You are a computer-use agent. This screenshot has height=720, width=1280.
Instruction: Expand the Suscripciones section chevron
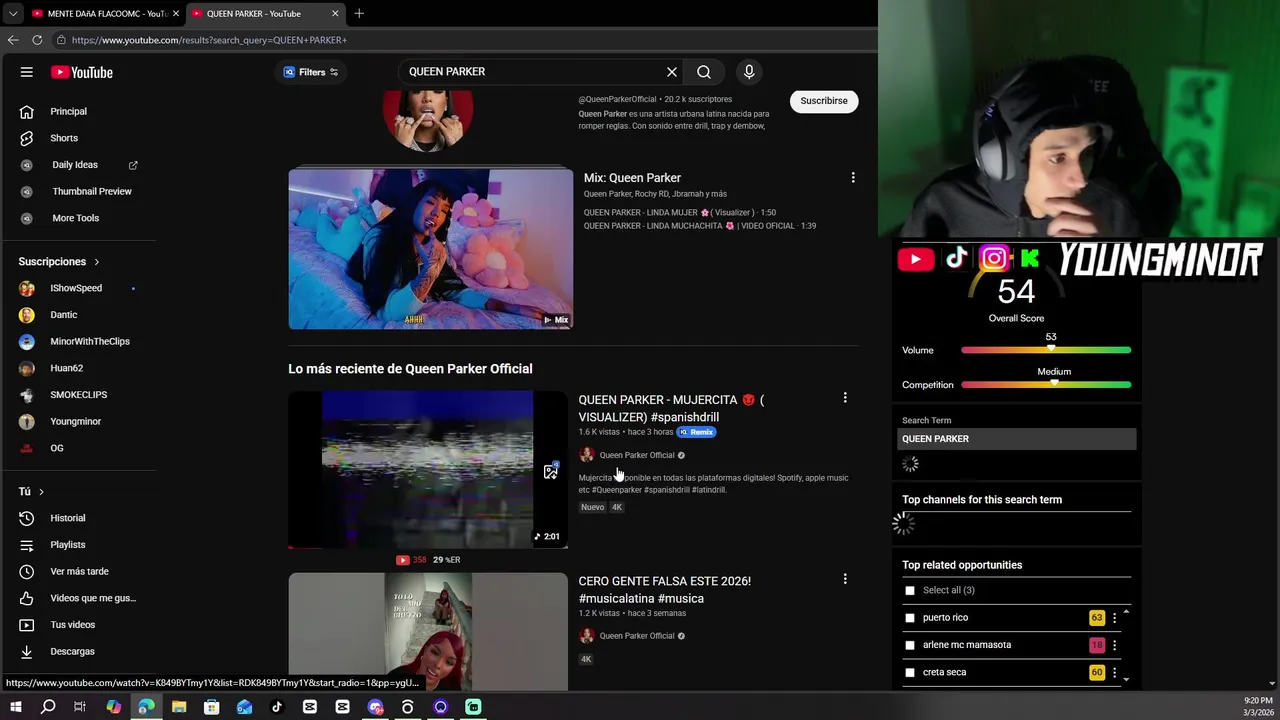pyautogui.click(x=97, y=262)
